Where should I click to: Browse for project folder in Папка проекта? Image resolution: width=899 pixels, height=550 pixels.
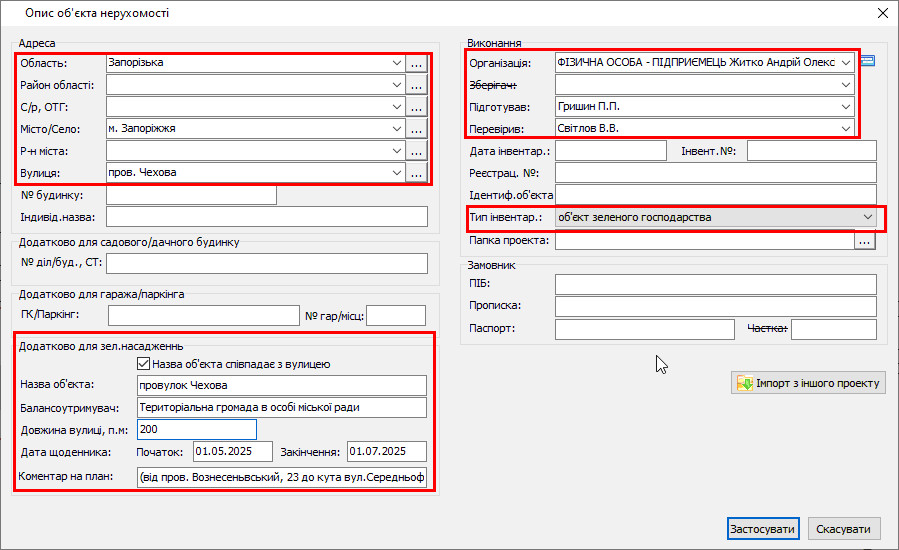coord(865,241)
